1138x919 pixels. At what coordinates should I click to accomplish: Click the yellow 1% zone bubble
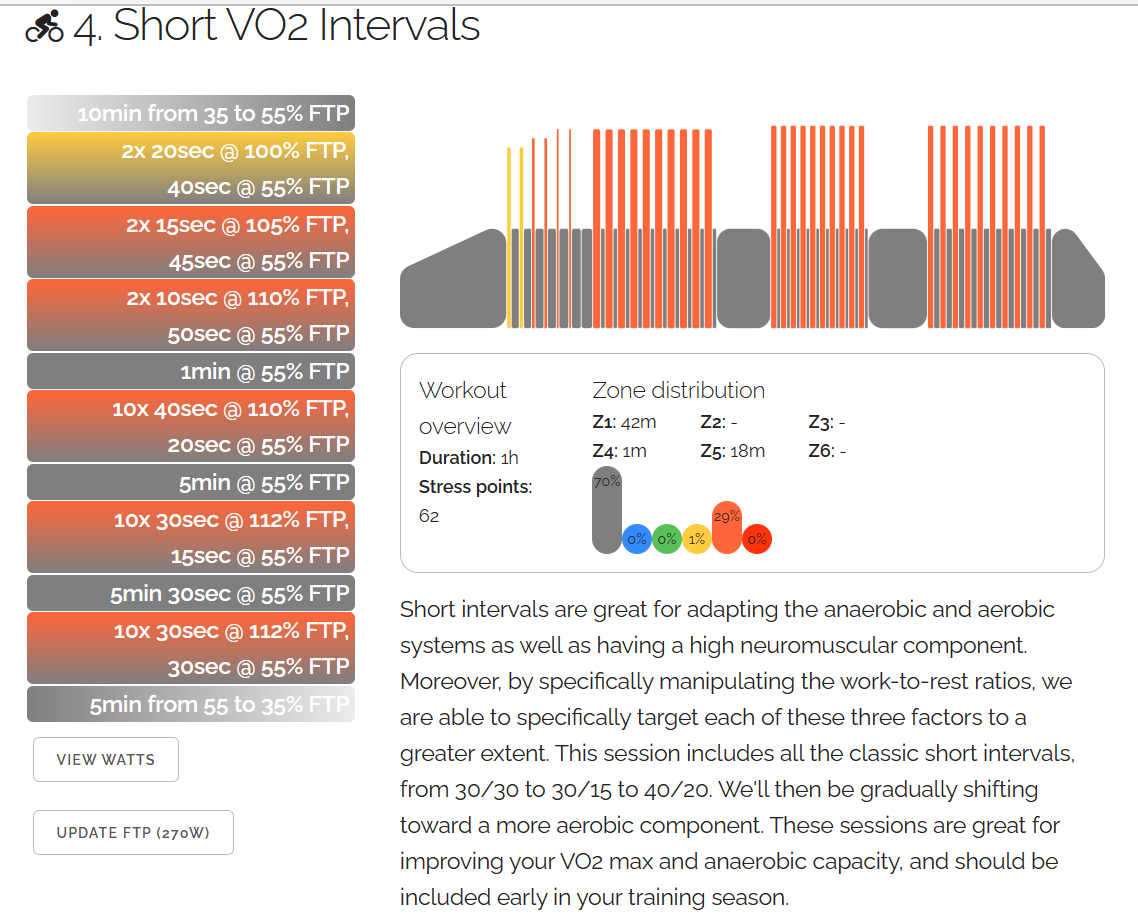pos(697,539)
